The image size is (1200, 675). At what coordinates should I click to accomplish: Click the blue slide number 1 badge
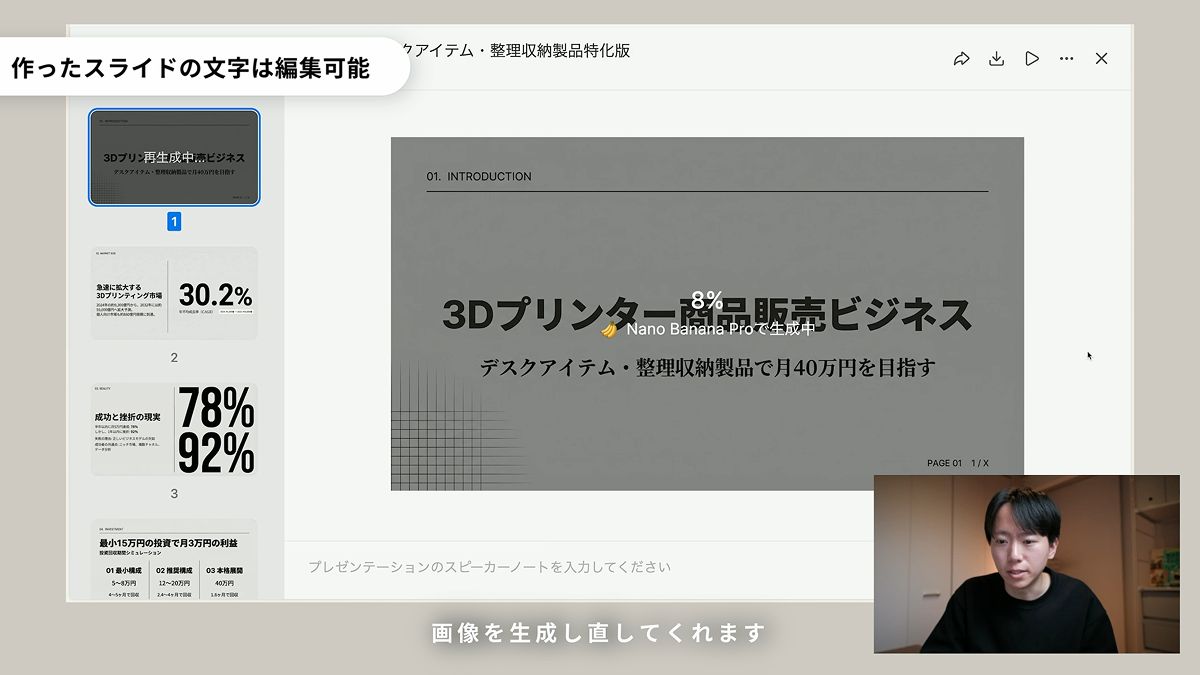coord(174,222)
